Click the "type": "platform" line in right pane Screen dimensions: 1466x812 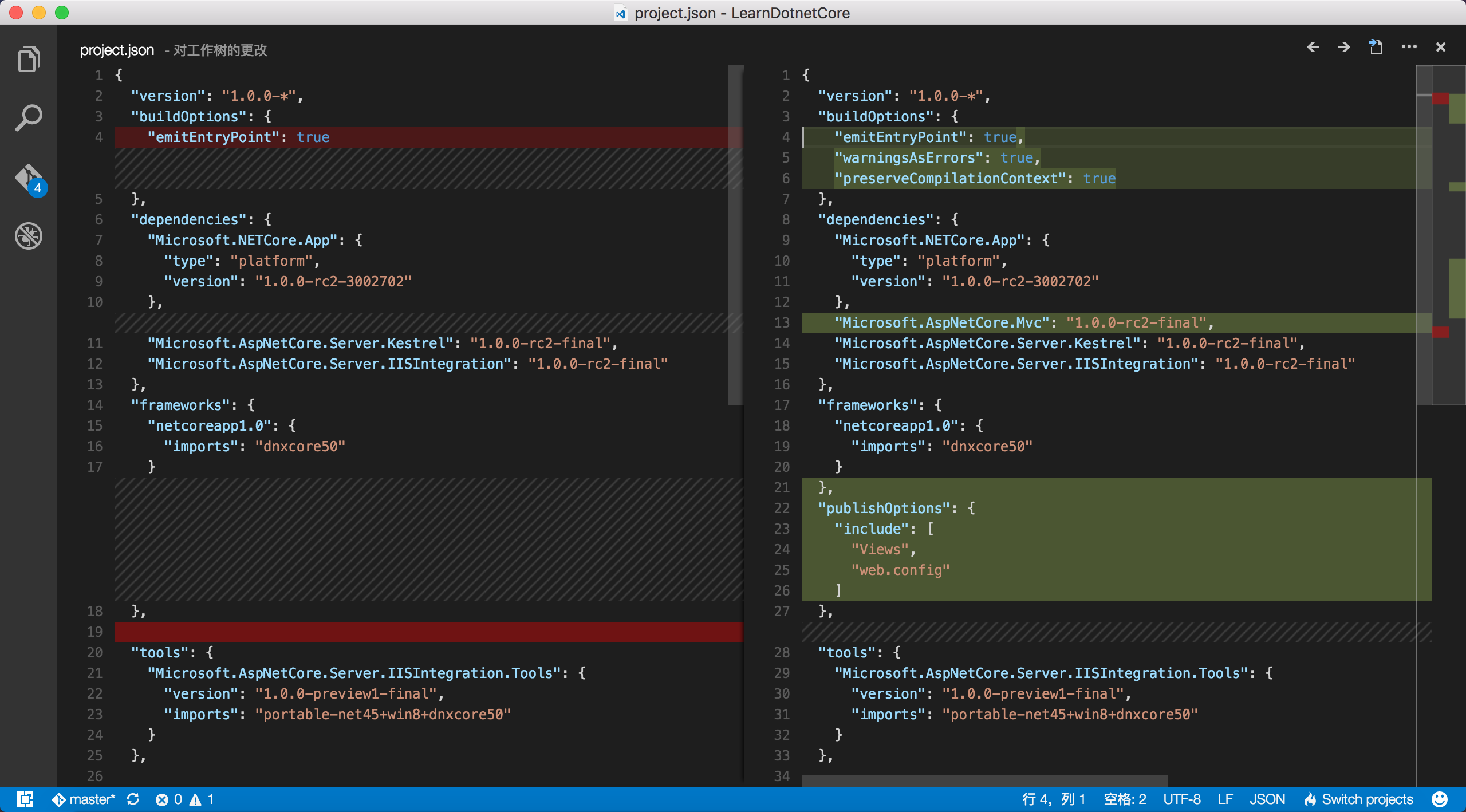tap(1116, 261)
